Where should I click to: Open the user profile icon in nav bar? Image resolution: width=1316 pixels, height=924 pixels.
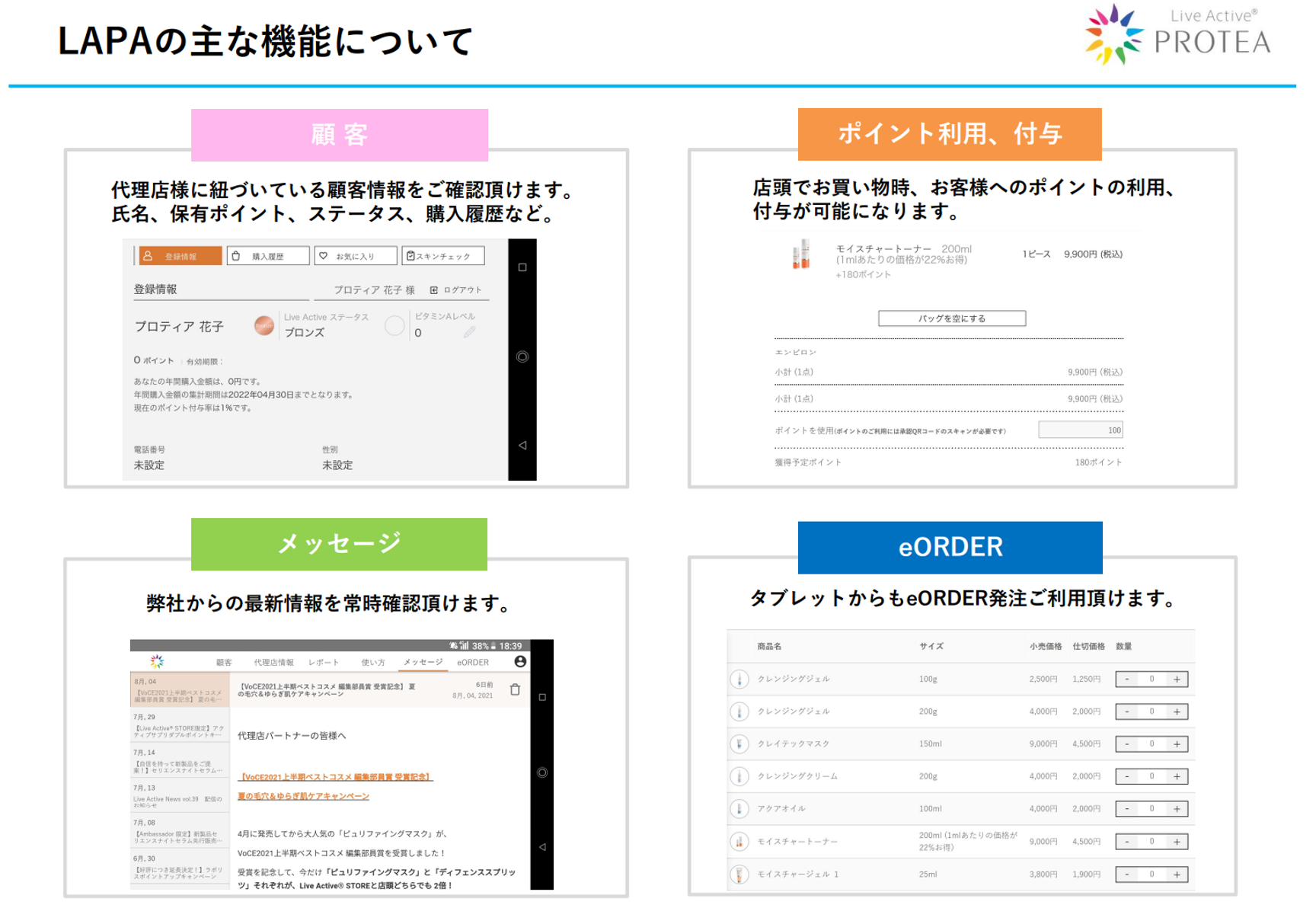click(x=520, y=661)
